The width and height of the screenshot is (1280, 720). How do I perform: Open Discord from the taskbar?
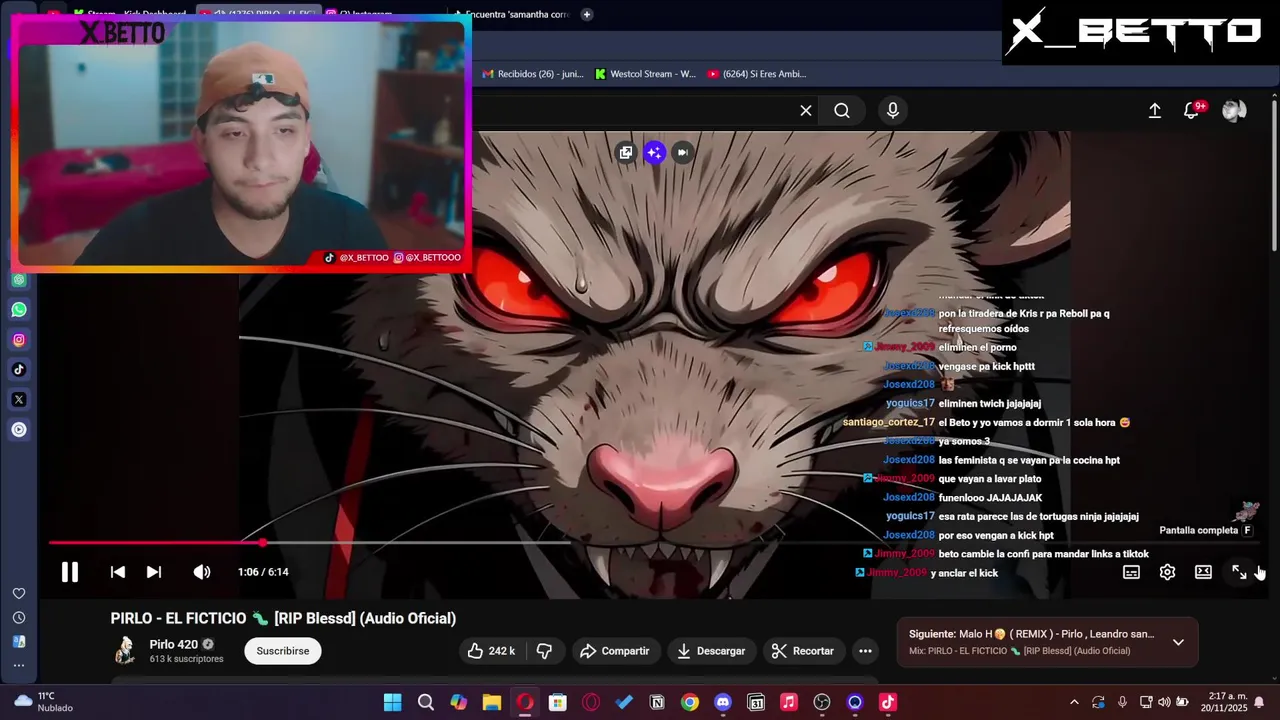(723, 702)
